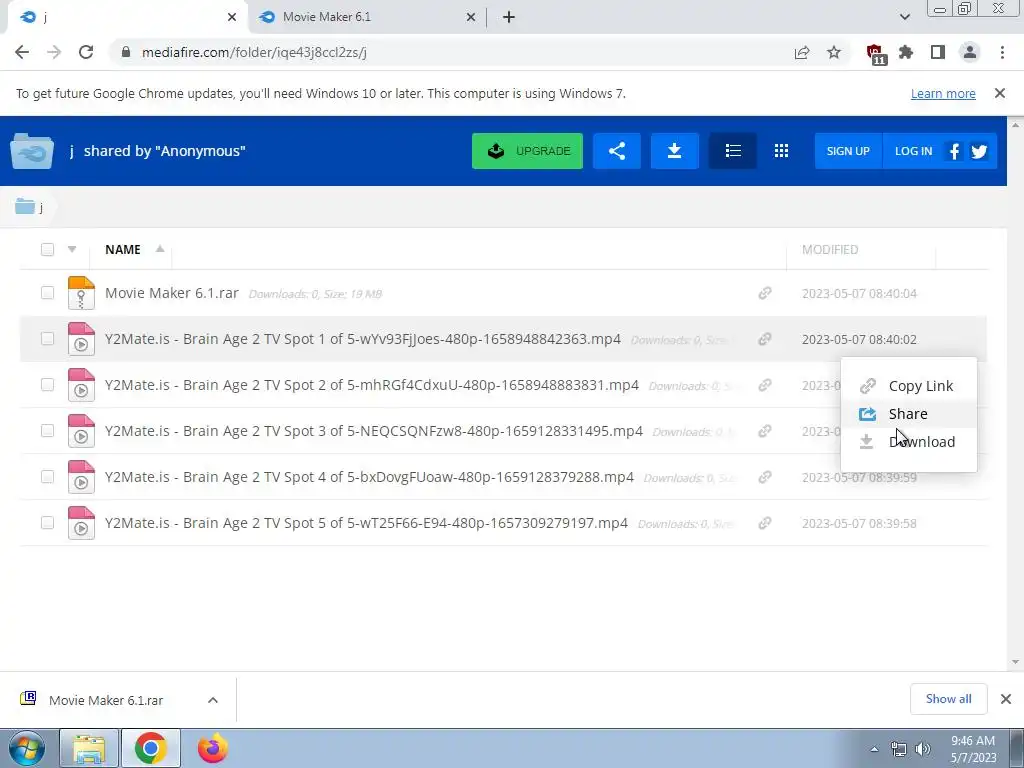Viewport: 1024px width, 768px height.
Task: Click video file icon of TV Spot 5
Action: coord(81,523)
